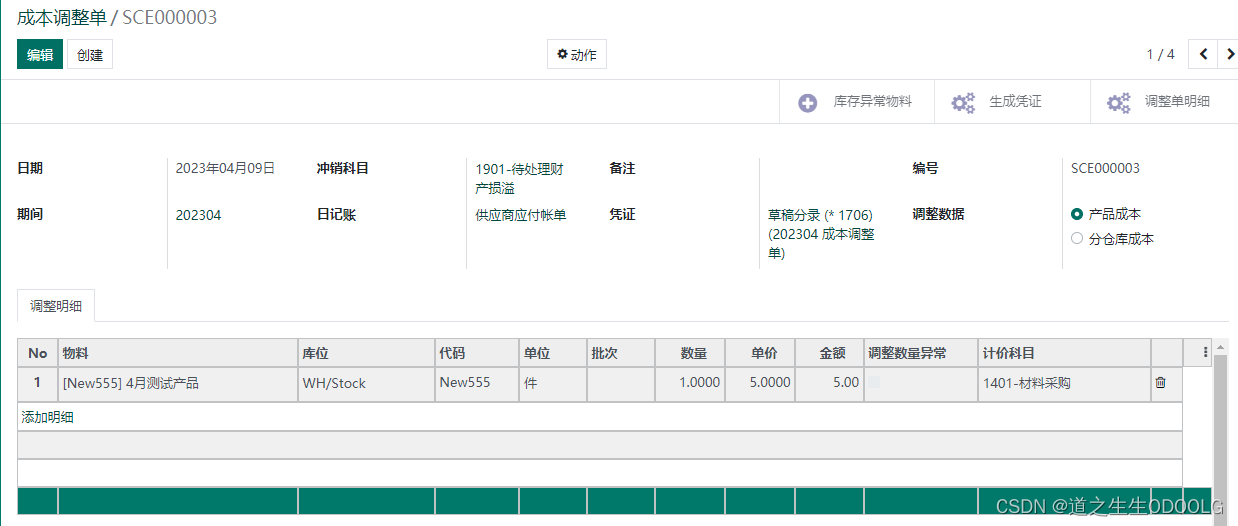Sort by 金额 column header
Viewport: 1238px width, 526px height.
[x=829, y=353]
